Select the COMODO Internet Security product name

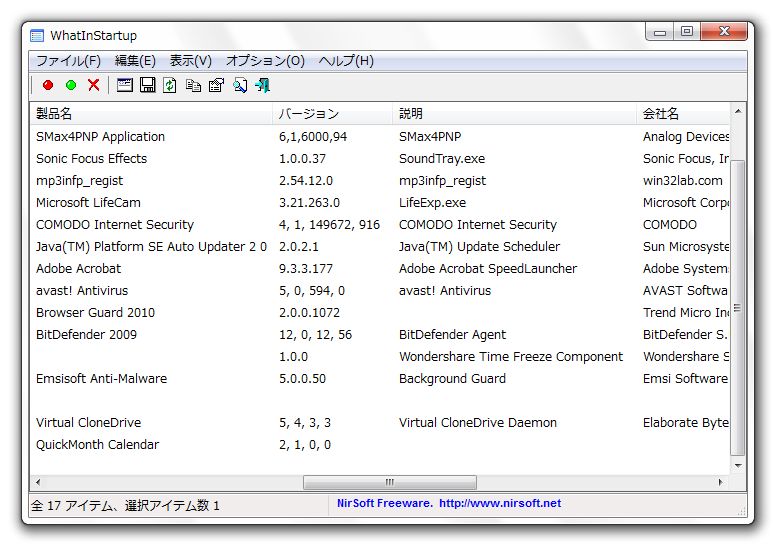[115, 225]
